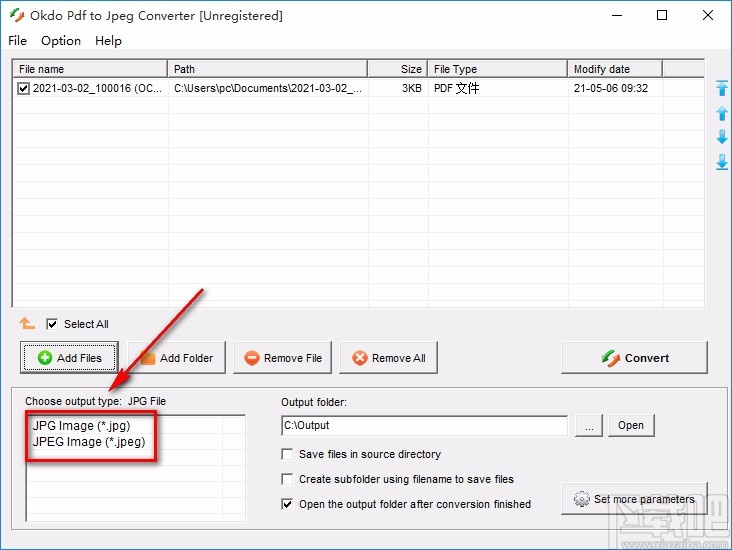Minimize the Okdo converter window

point(617,15)
